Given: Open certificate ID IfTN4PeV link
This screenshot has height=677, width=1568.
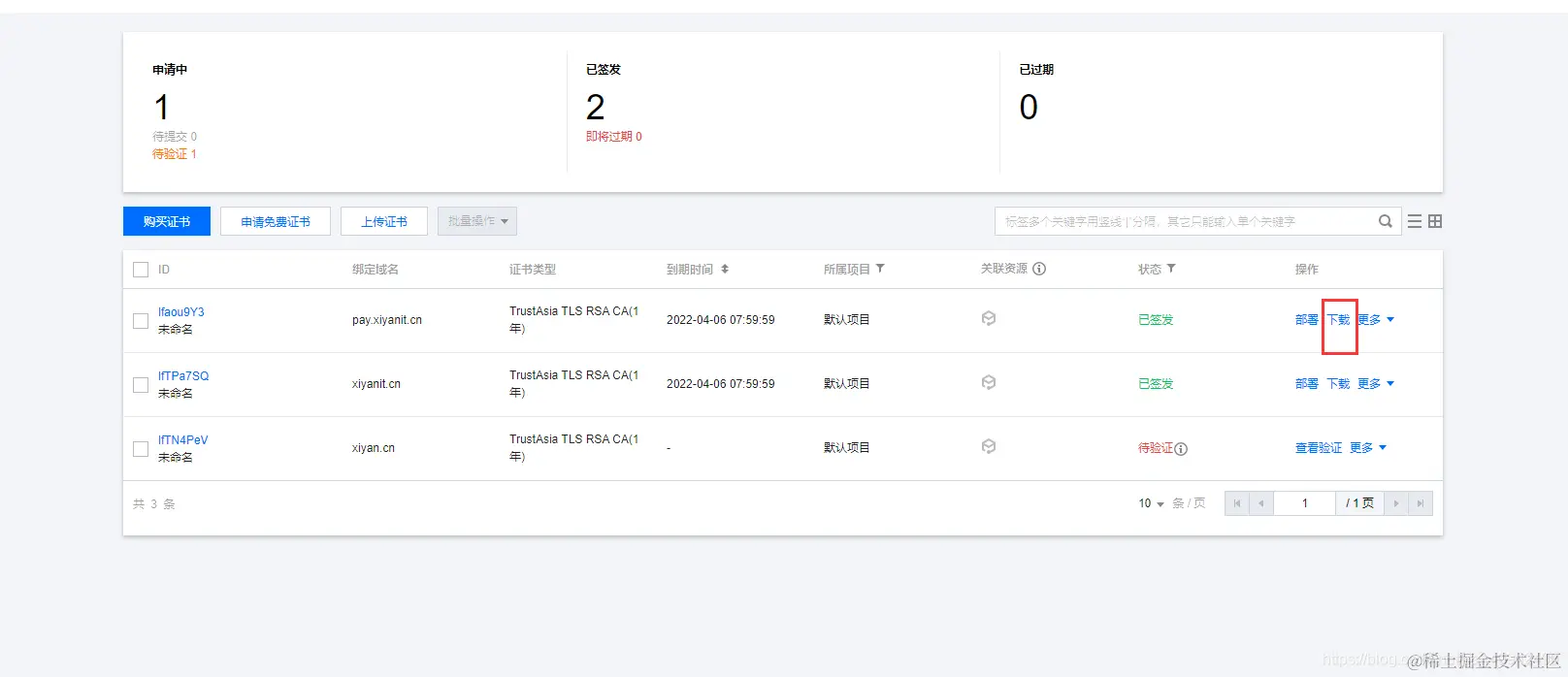Looking at the screenshot, I should (x=183, y=439).
